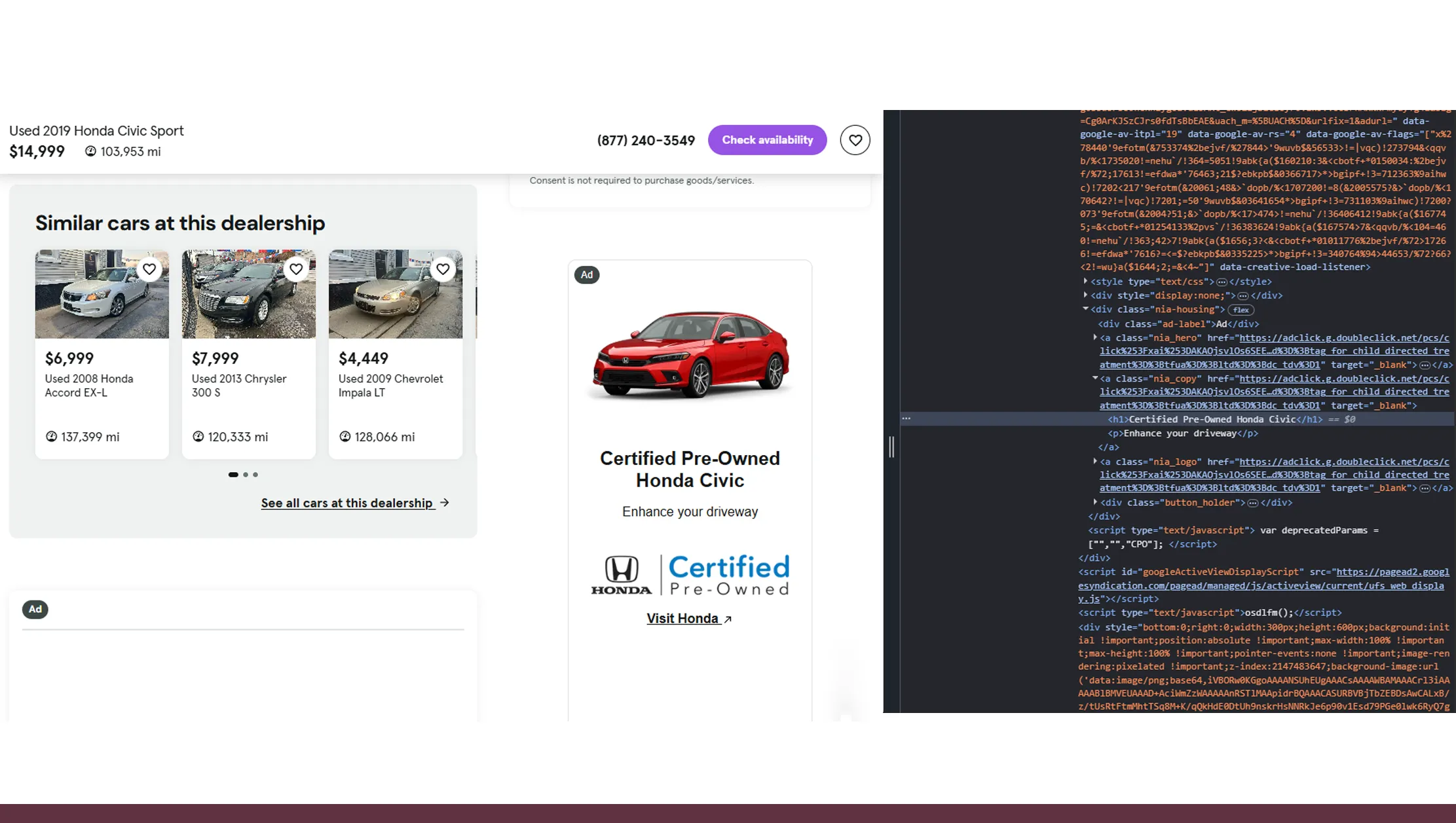Click the ellipsis inside the style type="text/css" tag
The width and height of the screenshot is (1456, 823).
(x=1222, y=282)
